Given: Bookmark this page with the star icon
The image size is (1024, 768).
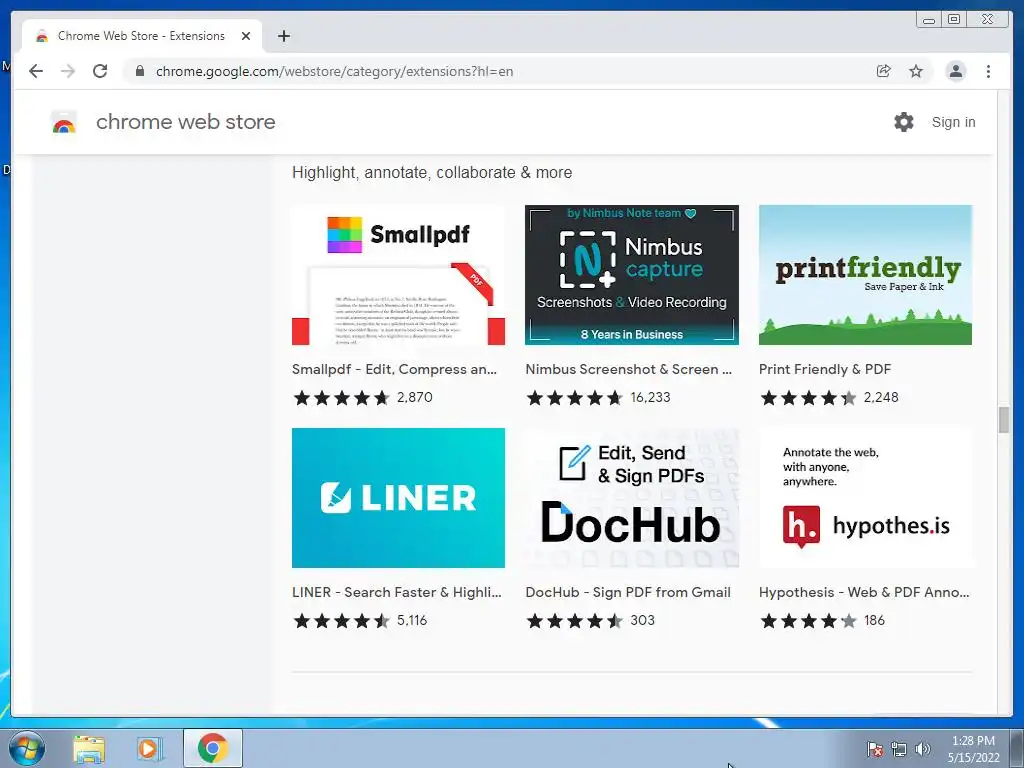Looking at the screenshot, I should (x=916, y=71).
